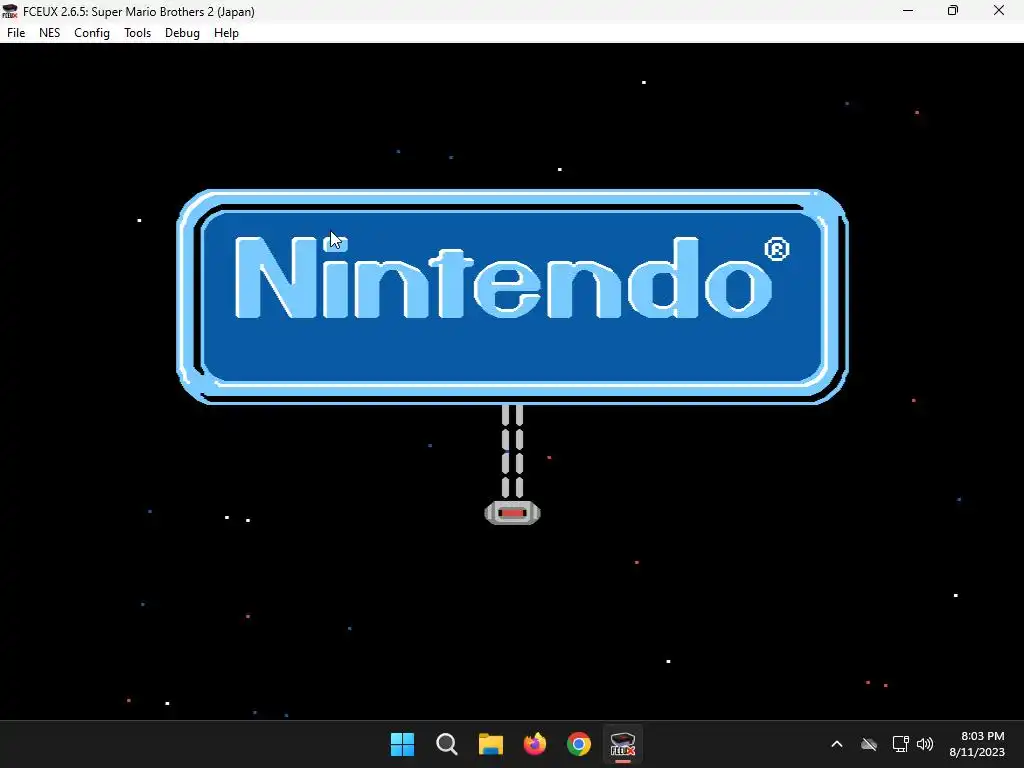Open the File menu
Image resolution: width=1024 pixels, height=768 pixels.
coord(16,33)
